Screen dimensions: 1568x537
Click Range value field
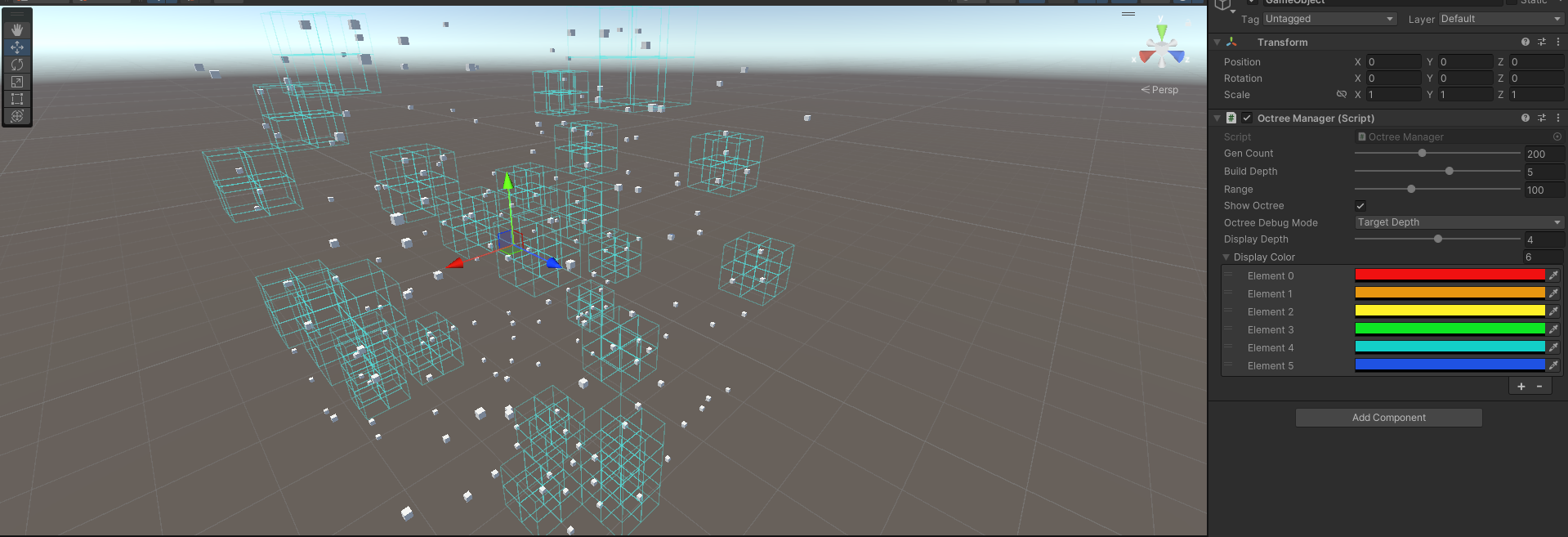[1544, 190]
